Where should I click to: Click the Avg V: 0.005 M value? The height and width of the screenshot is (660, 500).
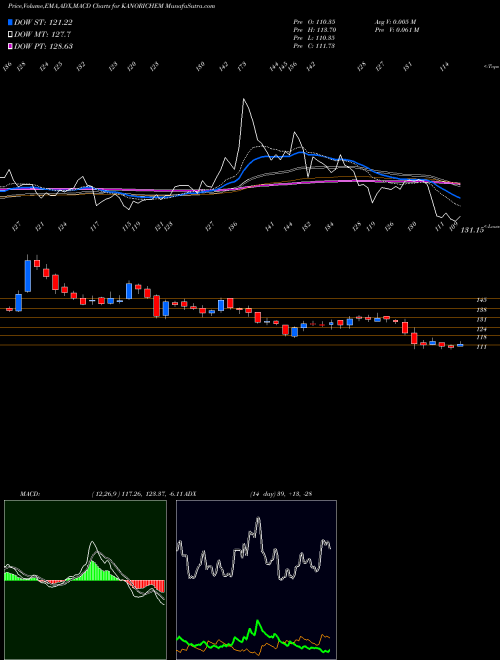pyautogui.click(x=395, y=22)
